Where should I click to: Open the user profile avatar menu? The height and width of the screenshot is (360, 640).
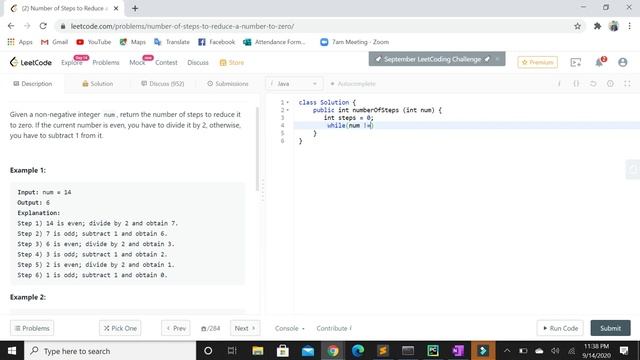(622, 62)
